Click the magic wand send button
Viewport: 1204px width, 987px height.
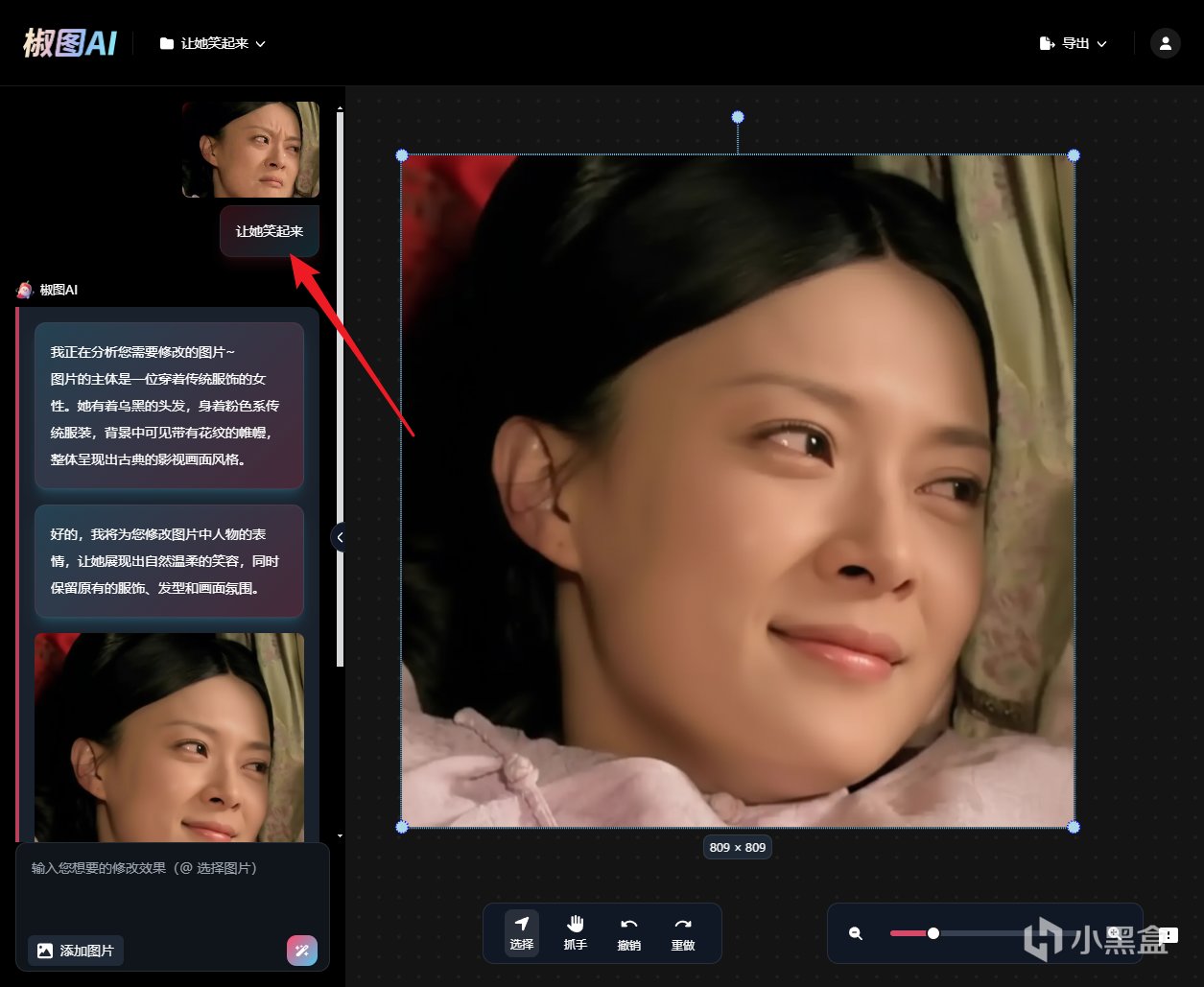coord(302,951)
